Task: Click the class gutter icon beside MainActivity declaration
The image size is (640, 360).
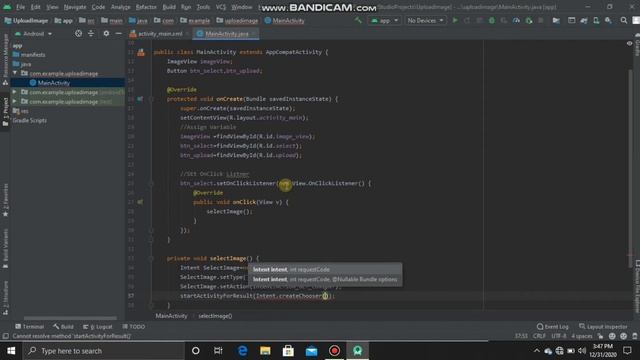Action: pos(141,52)
